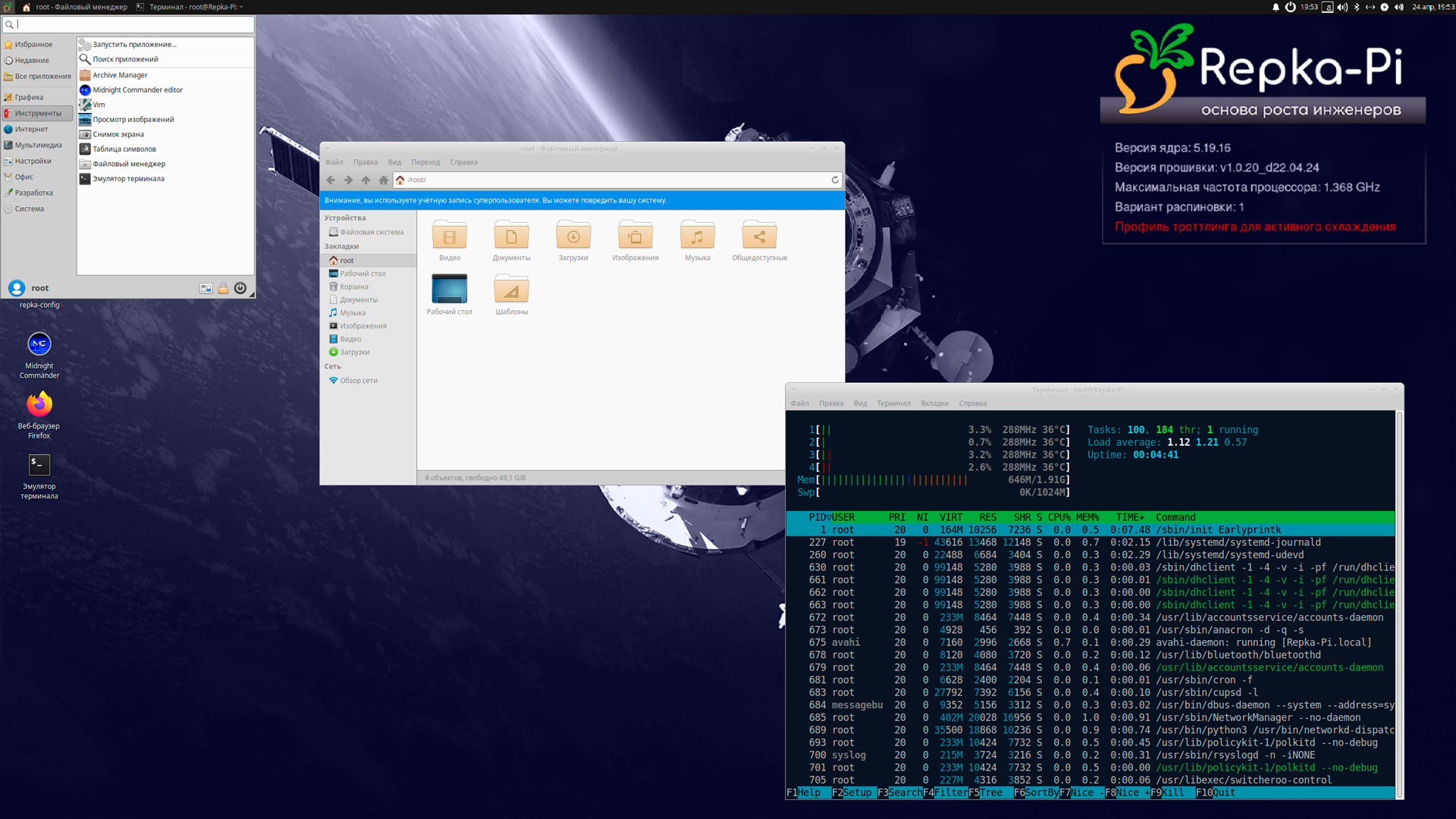
Task: Open Вкладки menu in terminal
Action: [934, 403]
